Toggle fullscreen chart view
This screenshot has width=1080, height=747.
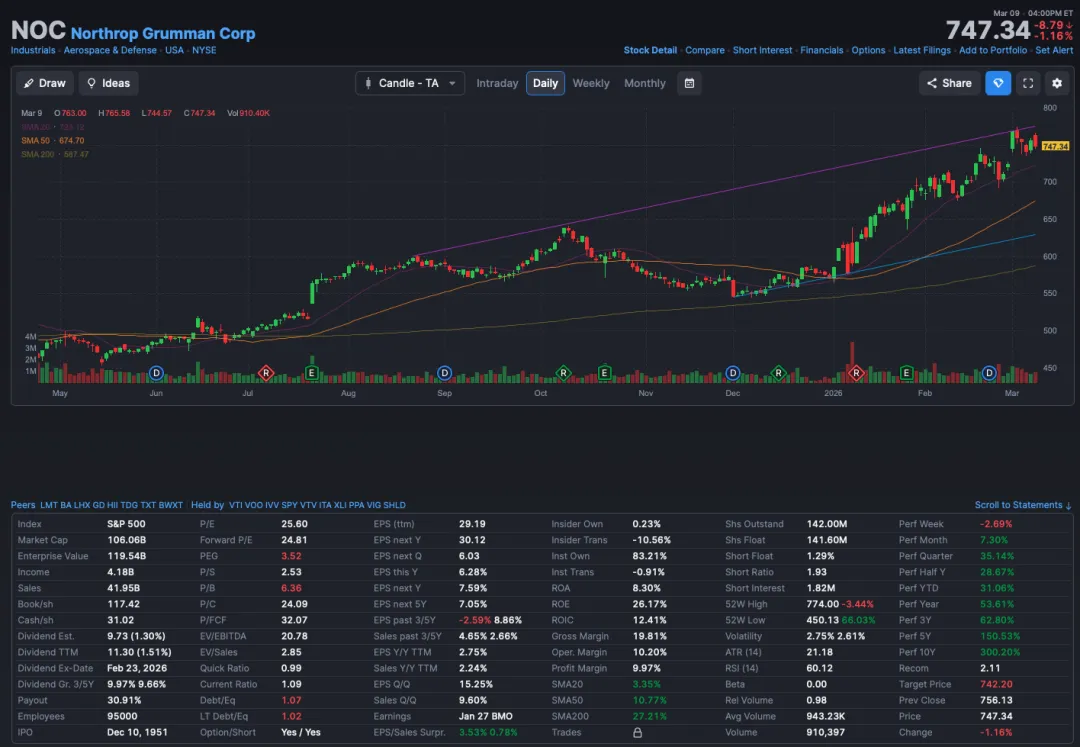pos(1028,83)
